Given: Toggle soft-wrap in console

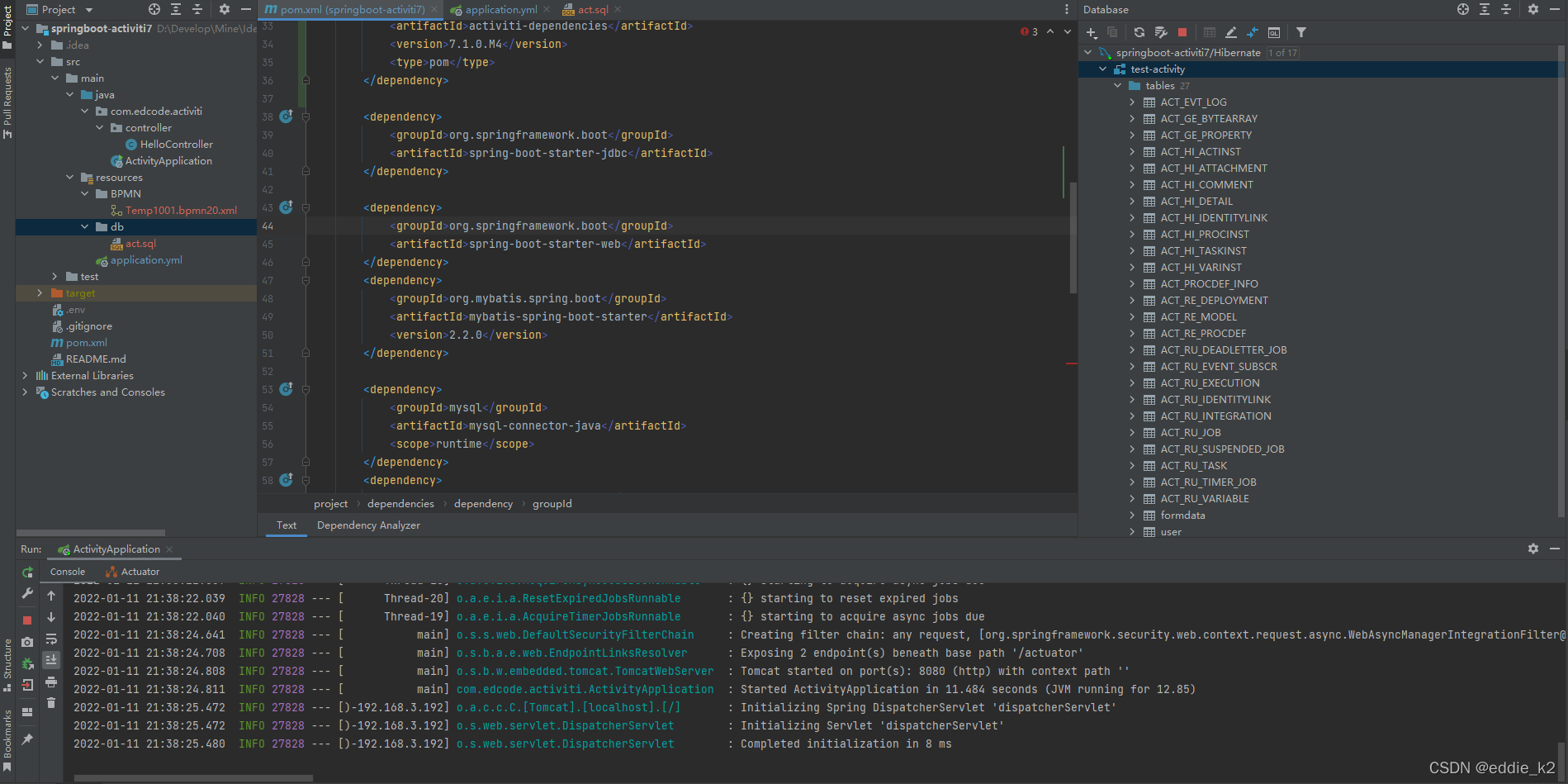Looking at the screenshot, I should pyautogui.click(x=51, y=639).
